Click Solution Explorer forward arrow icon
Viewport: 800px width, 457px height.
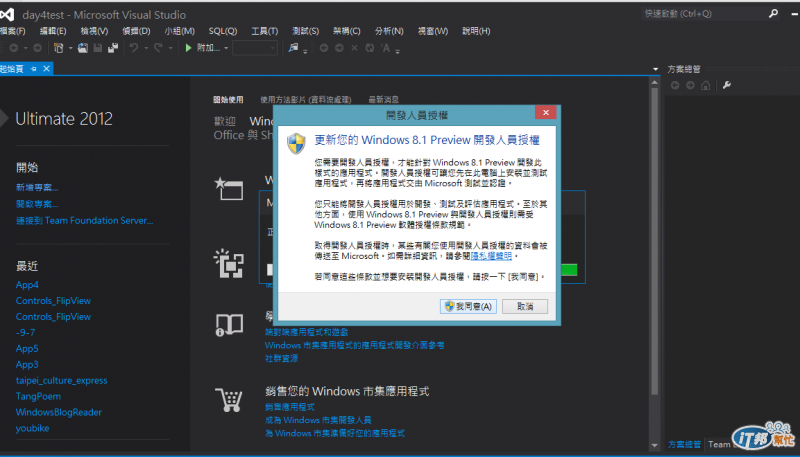[x=690, y=85]
